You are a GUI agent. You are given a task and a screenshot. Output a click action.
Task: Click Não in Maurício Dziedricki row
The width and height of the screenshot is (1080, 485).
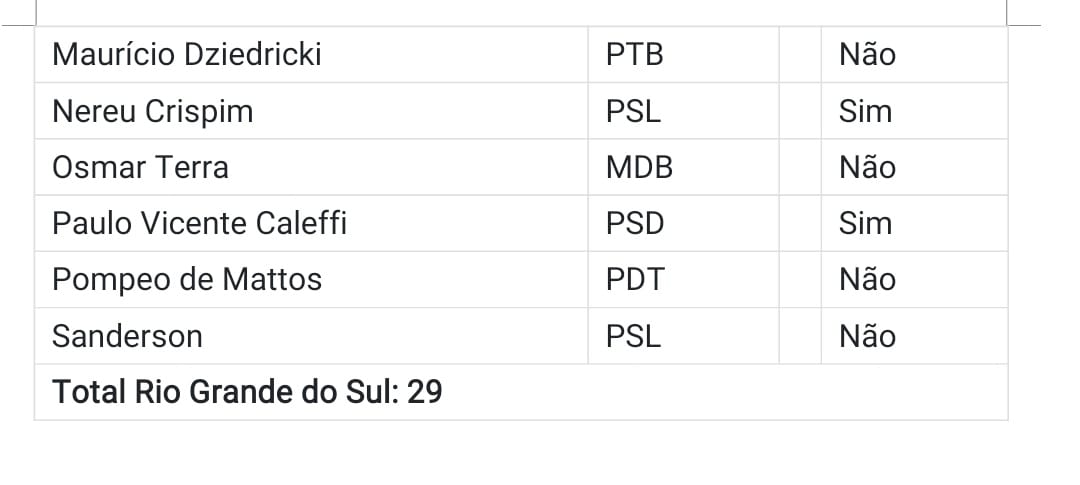pos(867,54)
